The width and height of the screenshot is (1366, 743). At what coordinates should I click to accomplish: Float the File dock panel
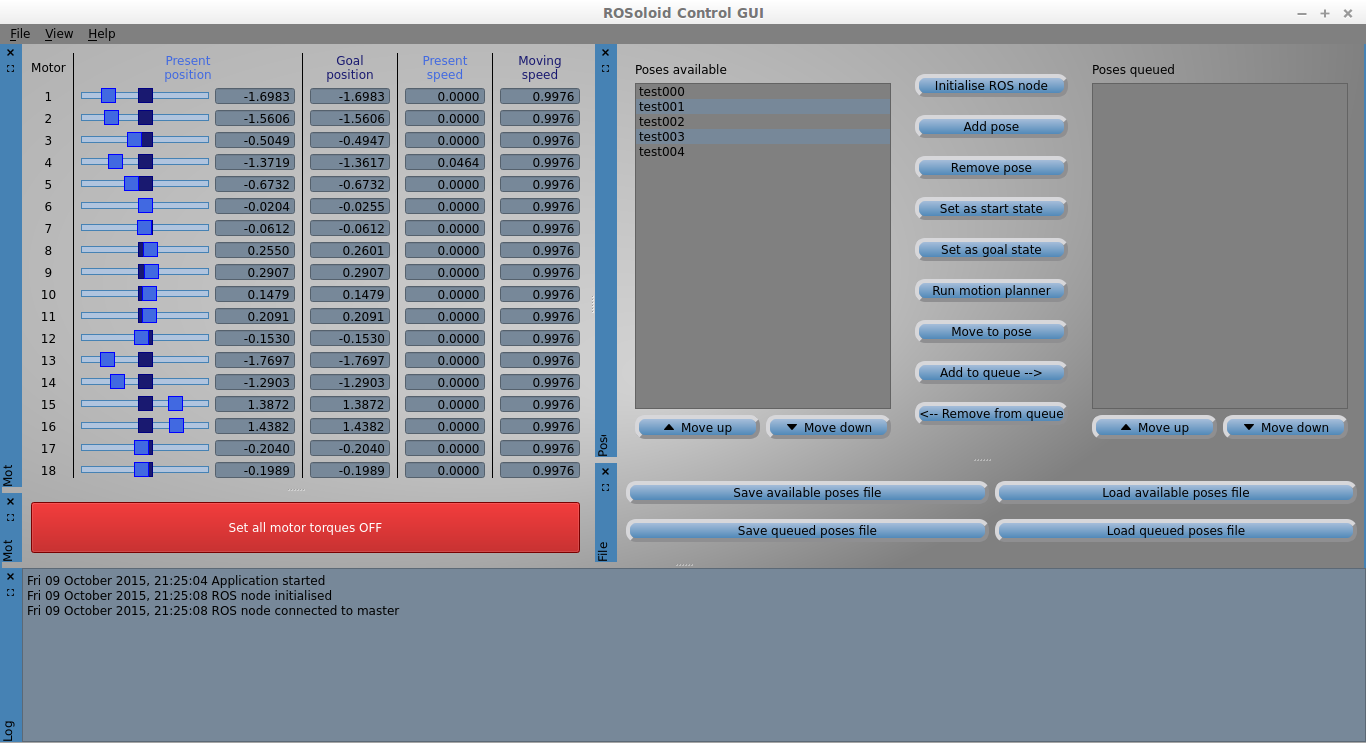click(605, 487)
